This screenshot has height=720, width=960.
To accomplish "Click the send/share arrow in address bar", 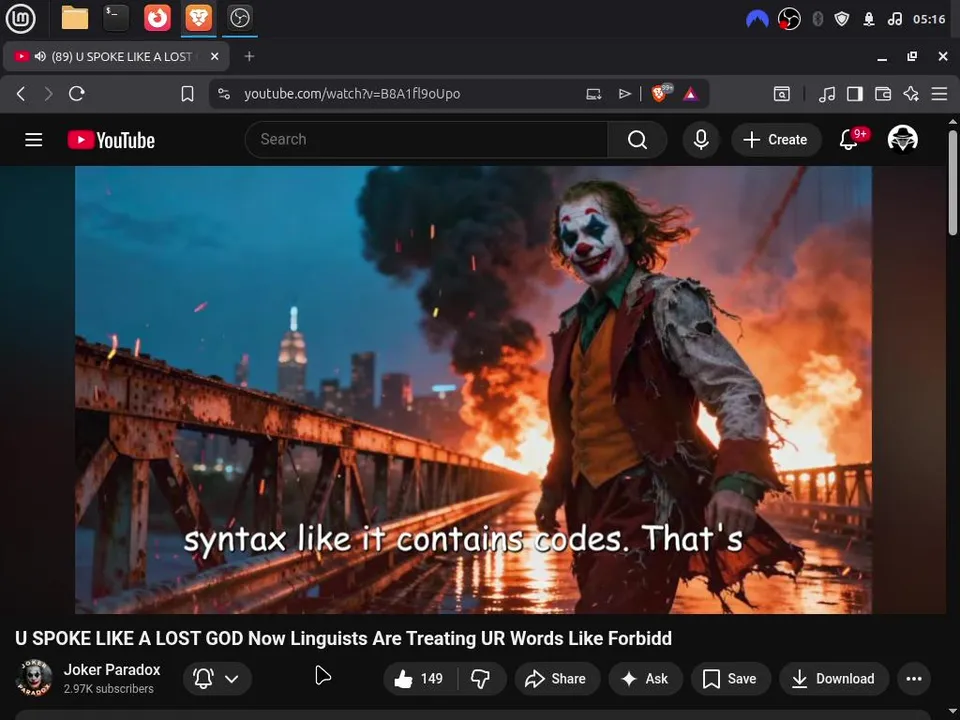I will tap(624, 94).
